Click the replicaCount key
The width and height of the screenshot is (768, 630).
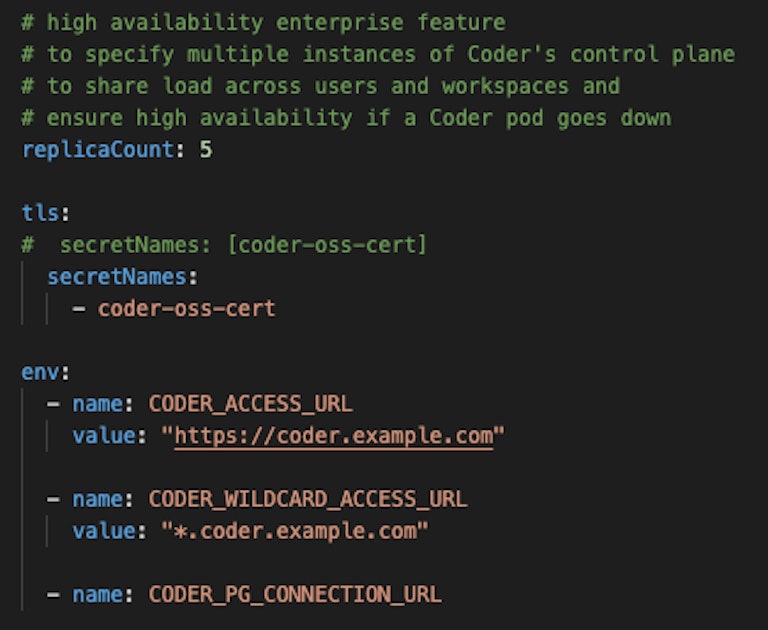click(x=97, y=150)
